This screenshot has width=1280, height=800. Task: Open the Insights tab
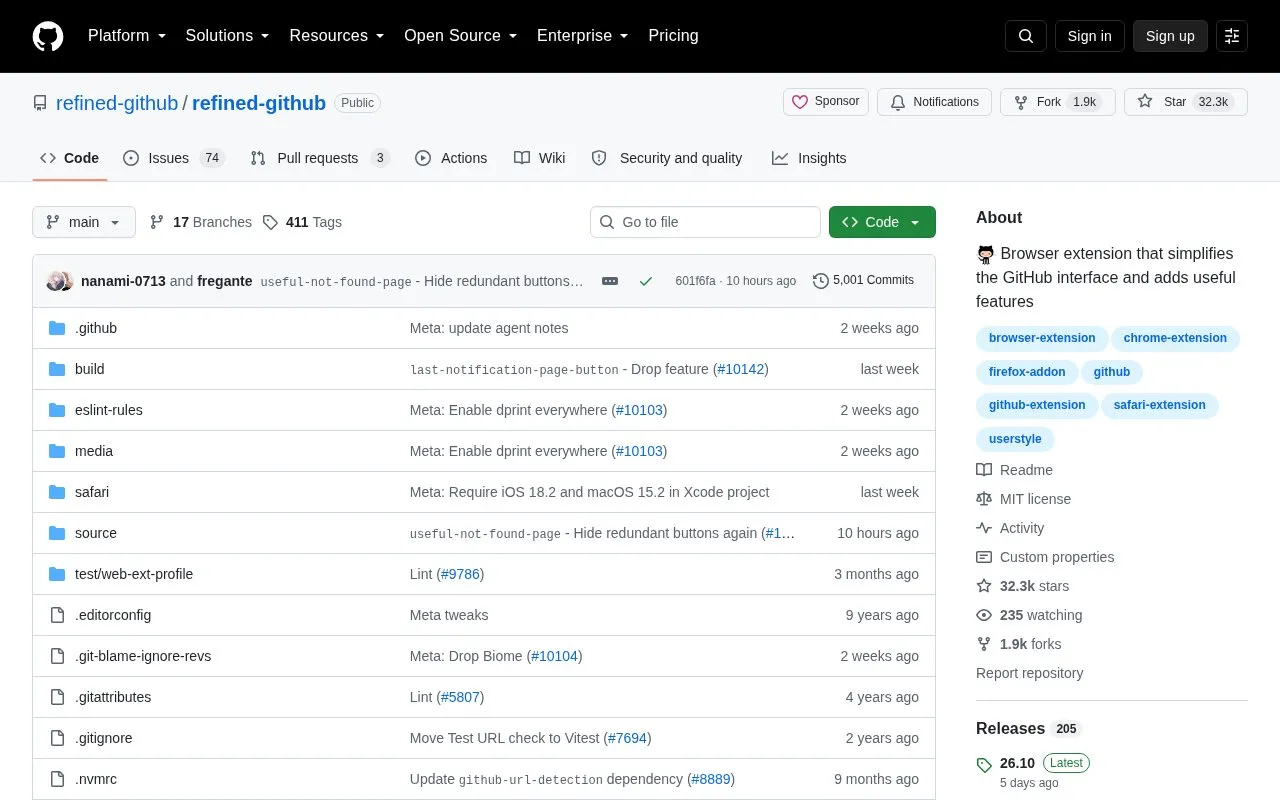809,158
